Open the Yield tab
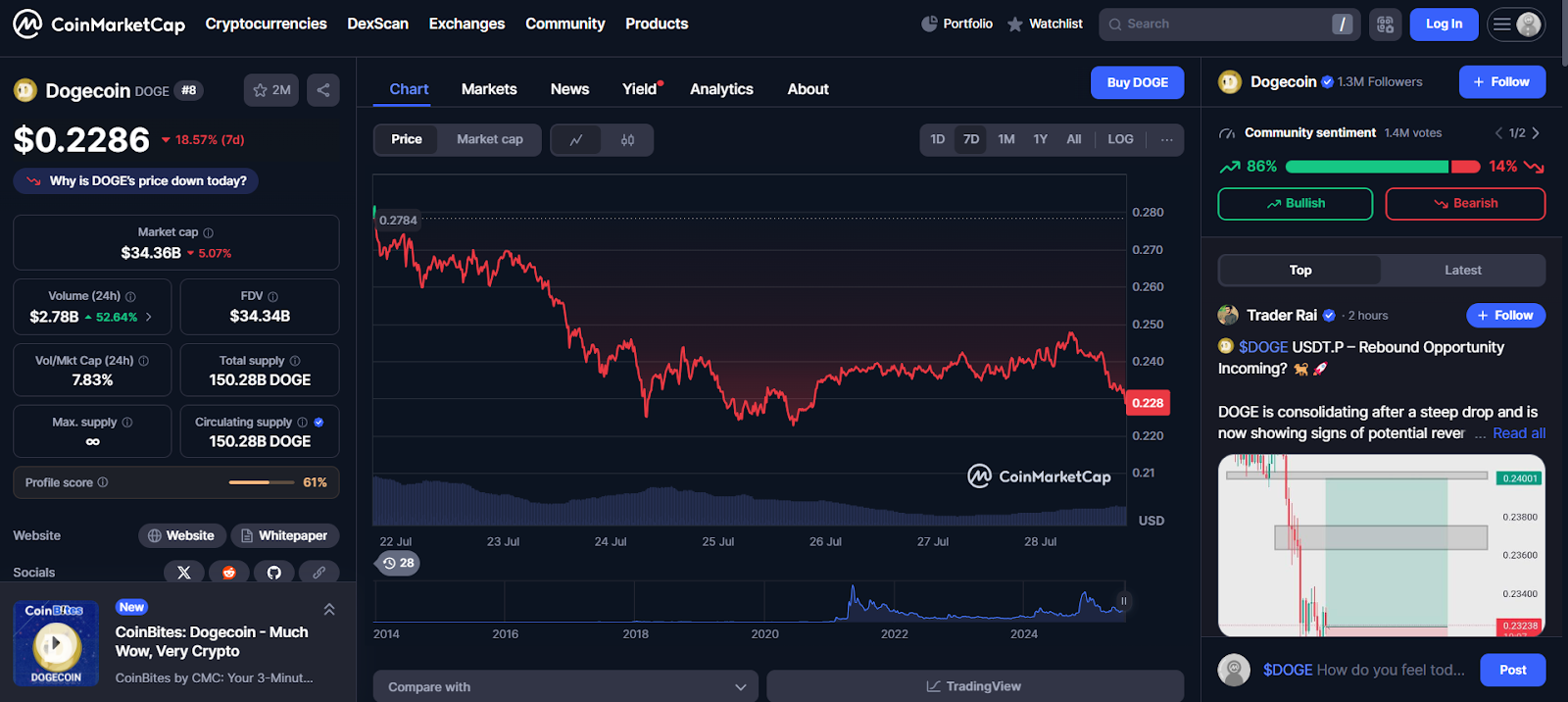Viewport: 1568px width, 702px height. coord(641,89)
